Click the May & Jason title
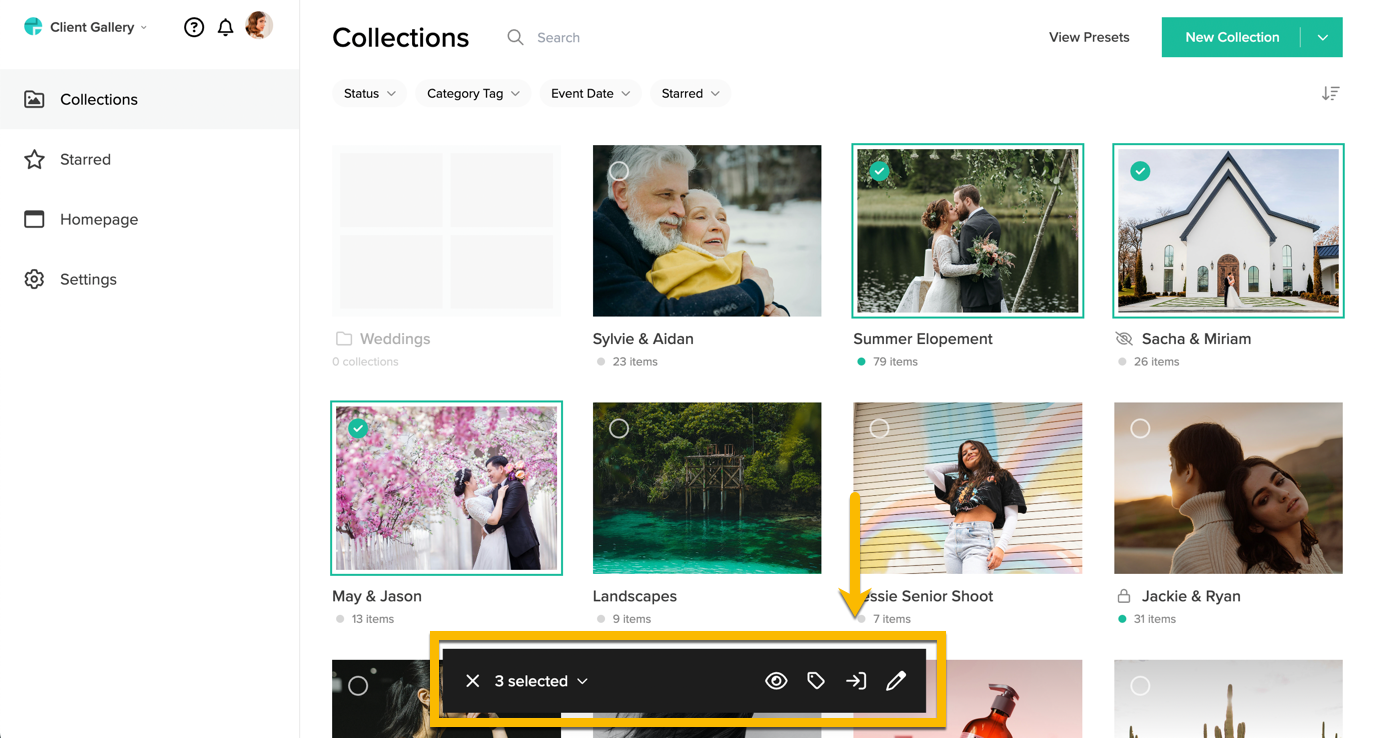The height and width of the screenshot is (738, 1375). (x=377, y=596)
